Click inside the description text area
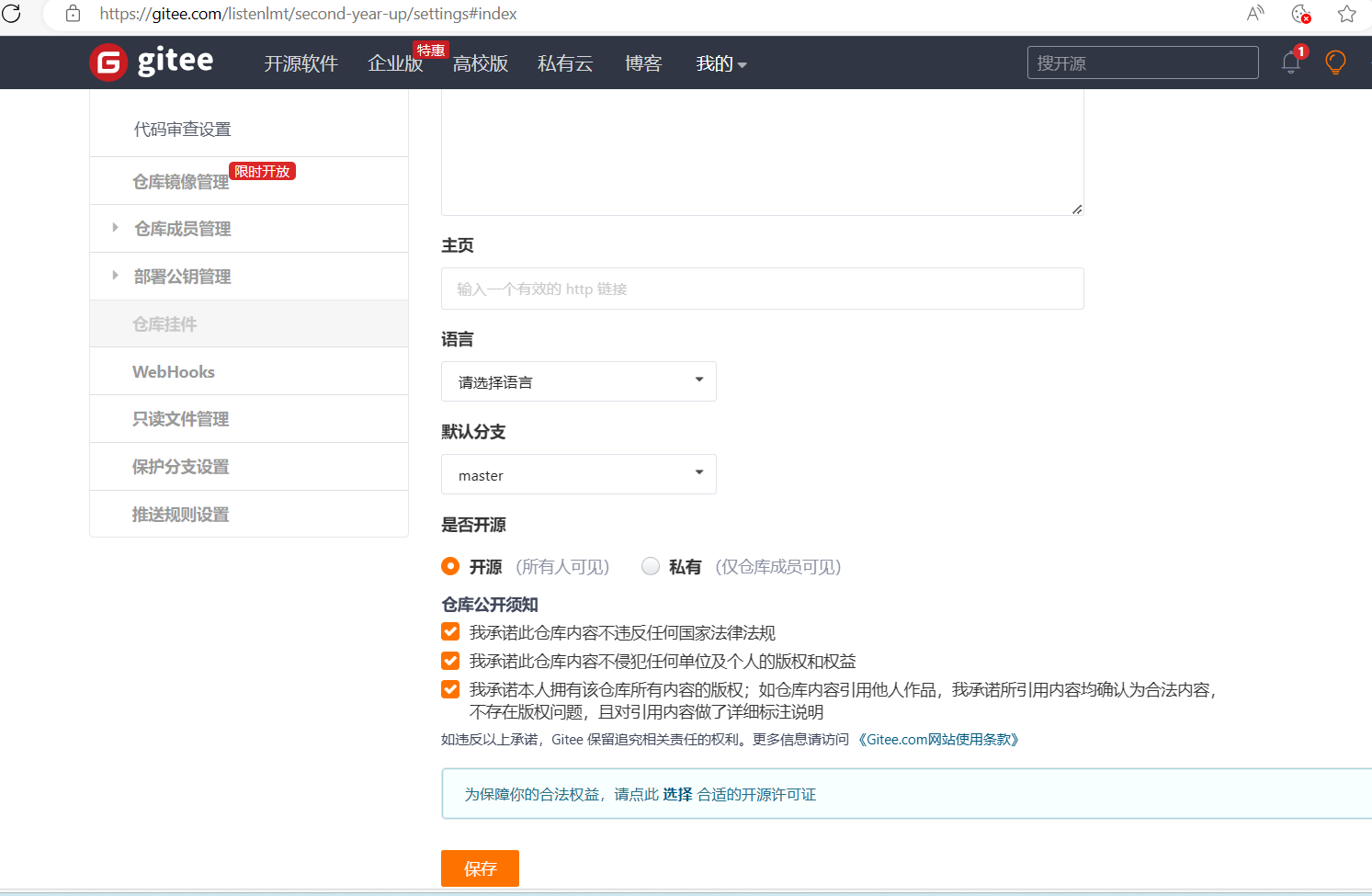The height and width of the screenshot is (896, 1372). tap(763, 153)
